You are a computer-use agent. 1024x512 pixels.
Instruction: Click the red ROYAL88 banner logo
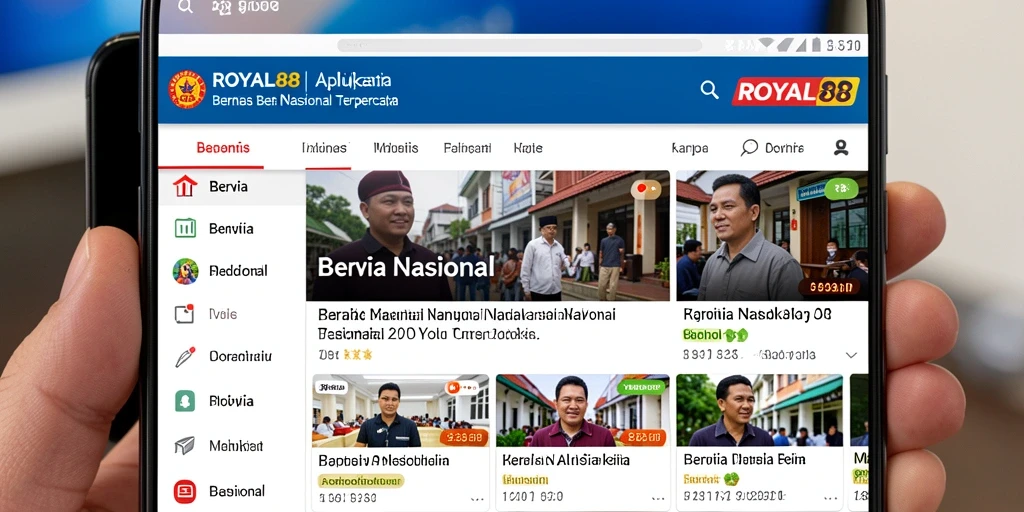click(x=795, y=91)
